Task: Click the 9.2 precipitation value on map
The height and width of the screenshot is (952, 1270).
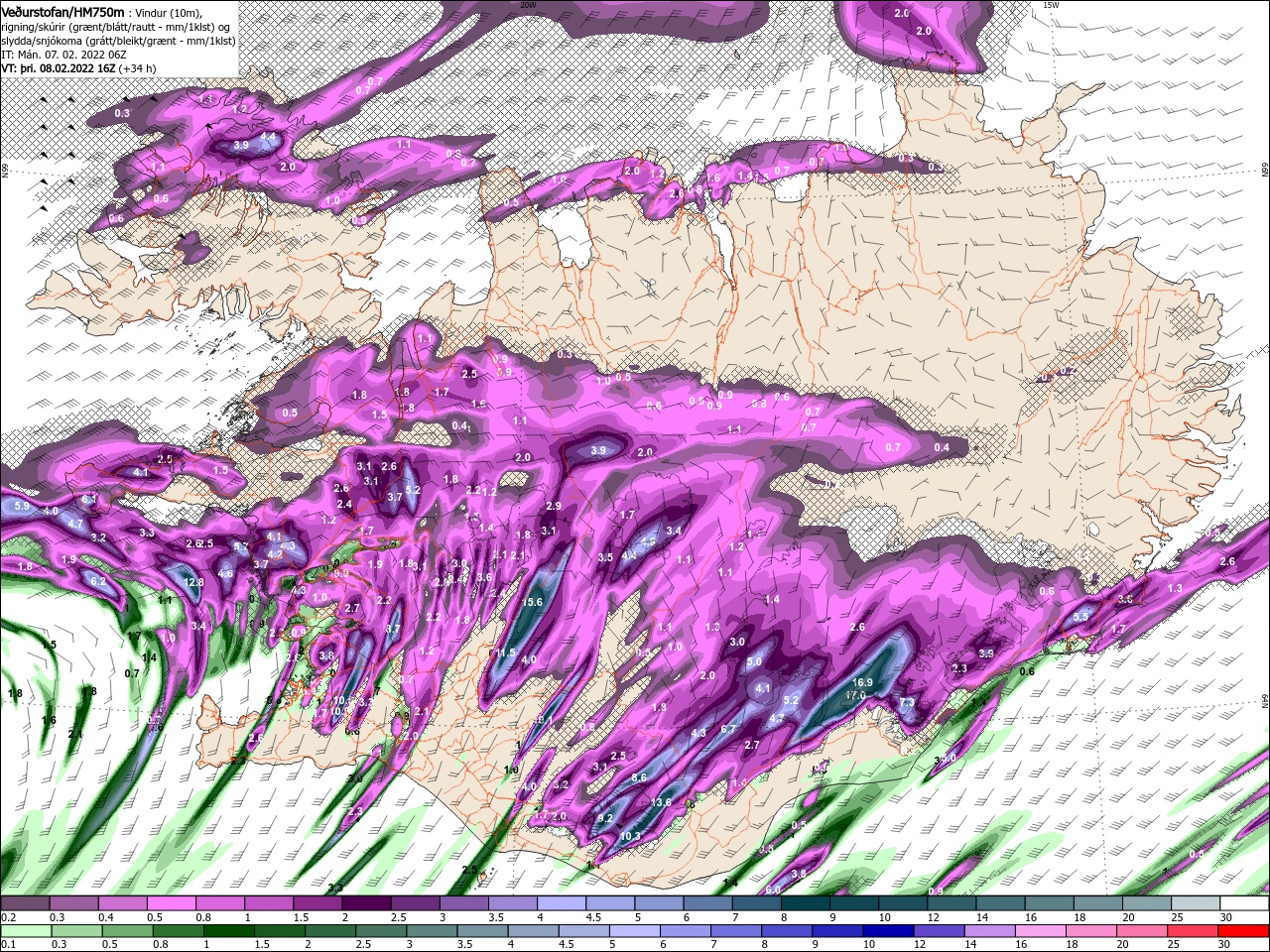Action: [x=605, y=819]
